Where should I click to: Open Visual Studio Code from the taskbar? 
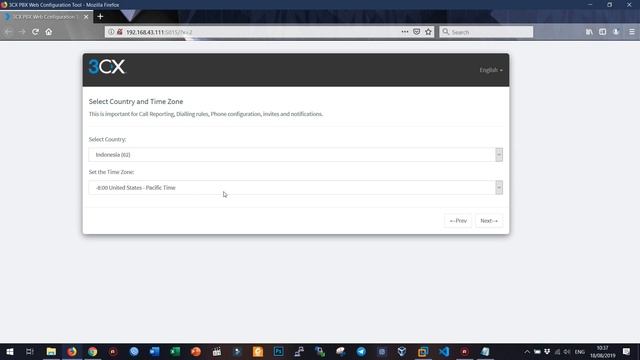coord(444,351)
